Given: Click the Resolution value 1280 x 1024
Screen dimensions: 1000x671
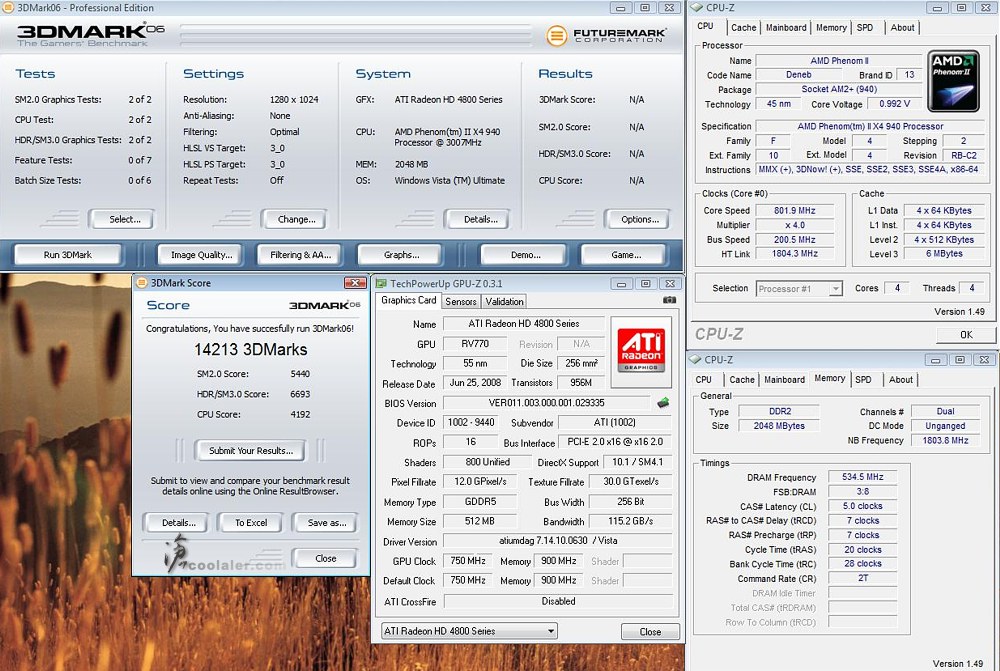Looking at the screenshot, I should pyautogui.click(x=294, y=100).
